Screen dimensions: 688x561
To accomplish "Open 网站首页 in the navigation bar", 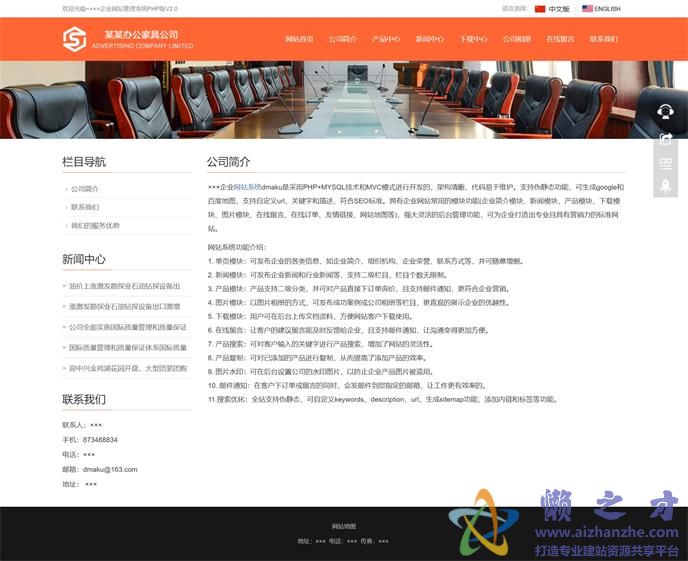I will coord(299,39).
